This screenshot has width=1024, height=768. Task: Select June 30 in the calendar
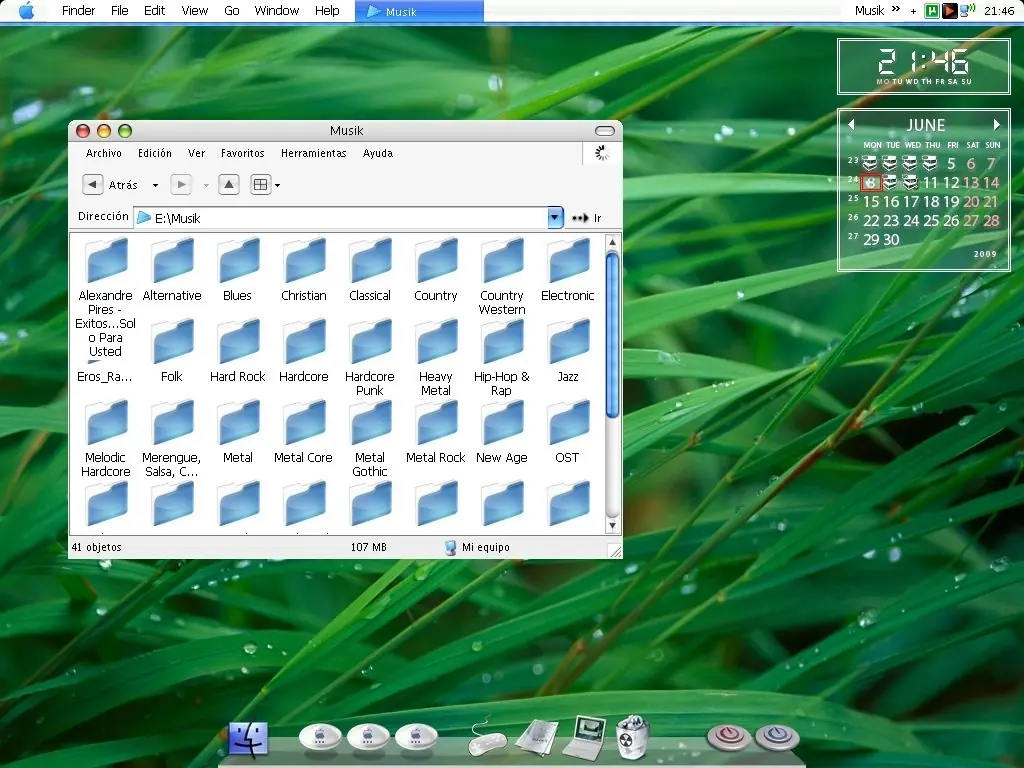[891, 240]
